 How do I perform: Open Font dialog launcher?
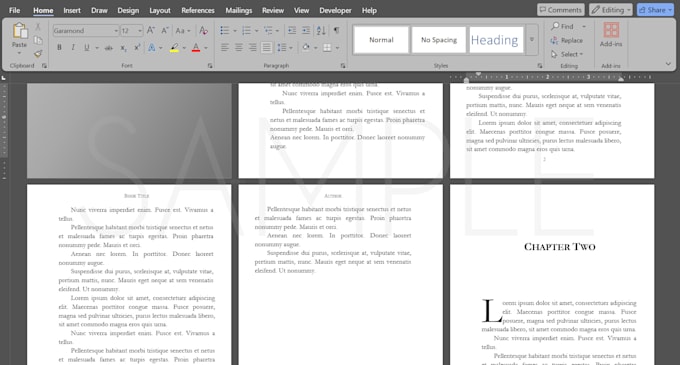coord(210,66)
